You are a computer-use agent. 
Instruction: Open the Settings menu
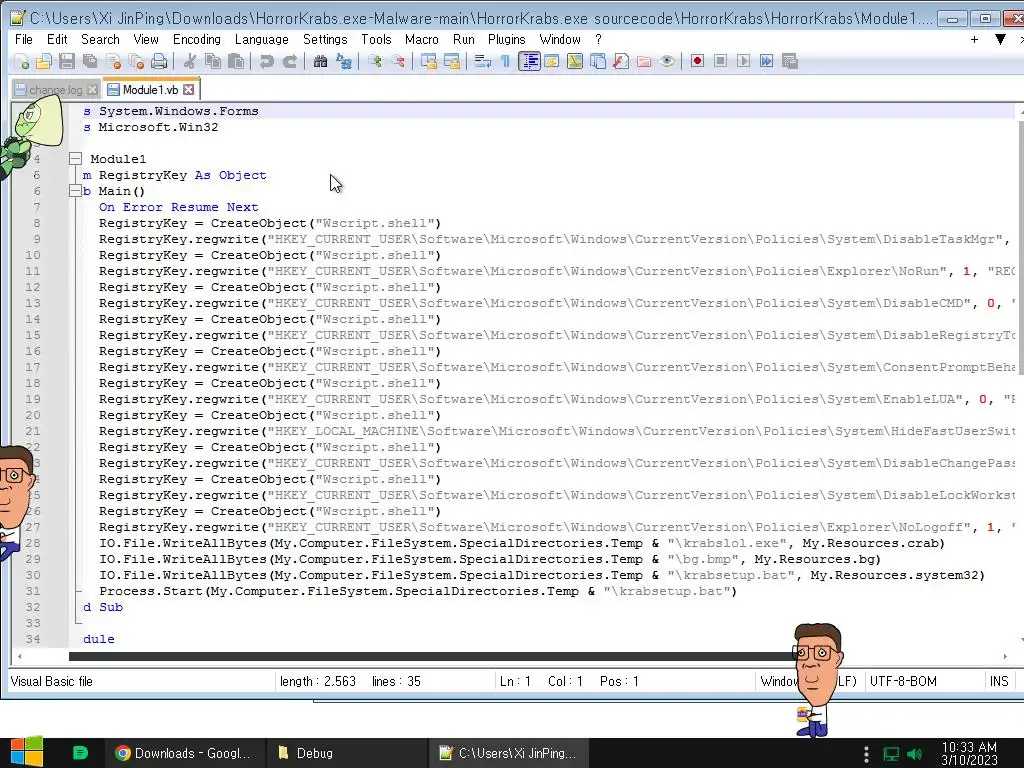coord(325,39)
